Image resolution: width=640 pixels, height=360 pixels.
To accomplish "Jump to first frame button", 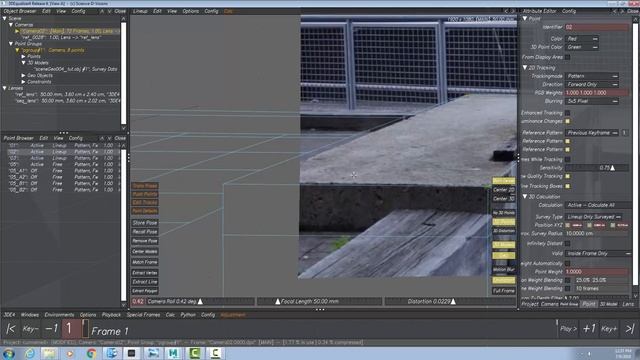I will click(11, 329).
